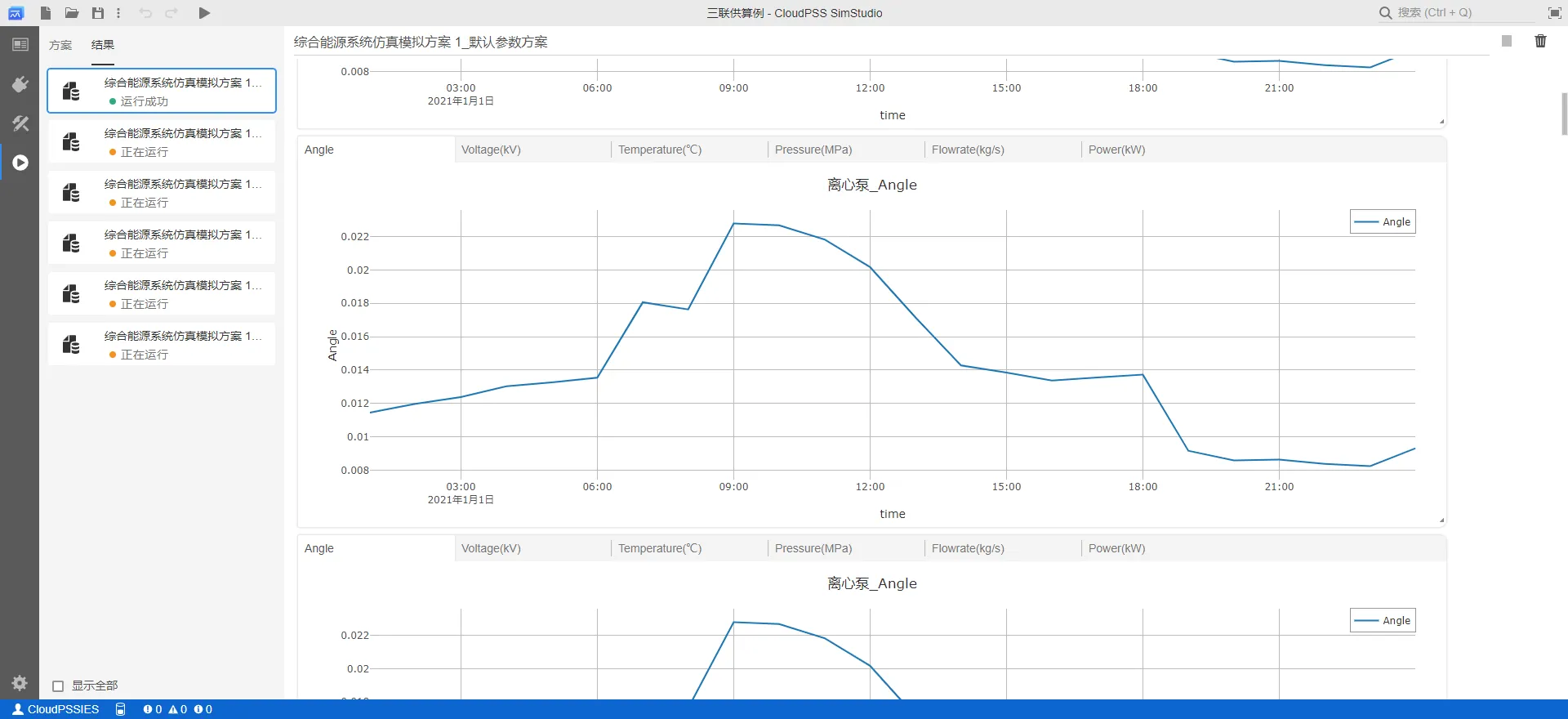Create a new file from toolbar
Screen dimensions: 1568x719
pos(46,13)
